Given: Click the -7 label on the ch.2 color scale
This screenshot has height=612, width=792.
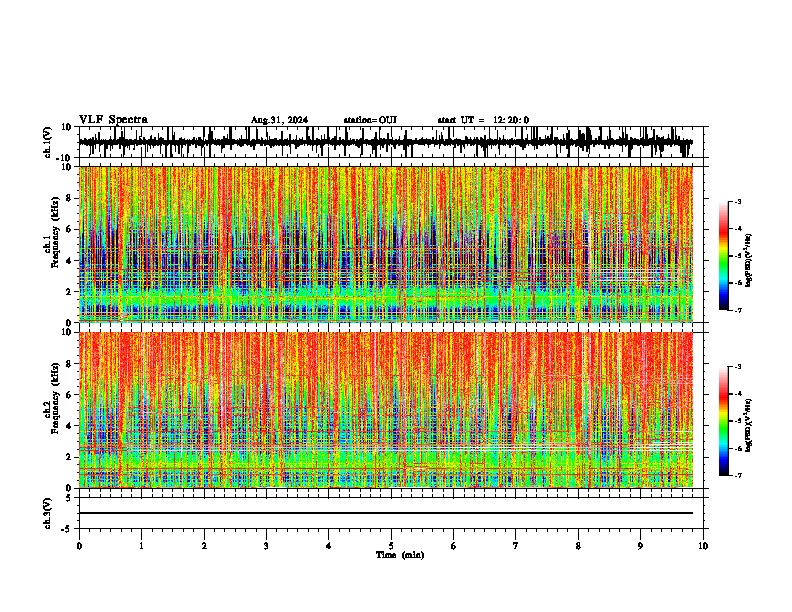Looking at the screenshot, I should pyautogui.click(x=737, y=475).
